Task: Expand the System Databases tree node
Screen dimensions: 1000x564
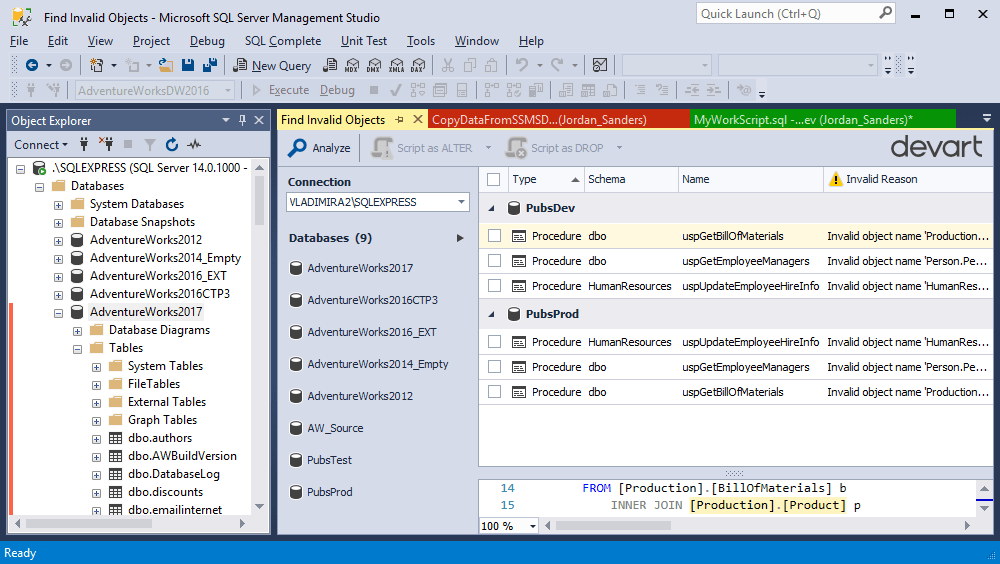Action: [58, 205]
